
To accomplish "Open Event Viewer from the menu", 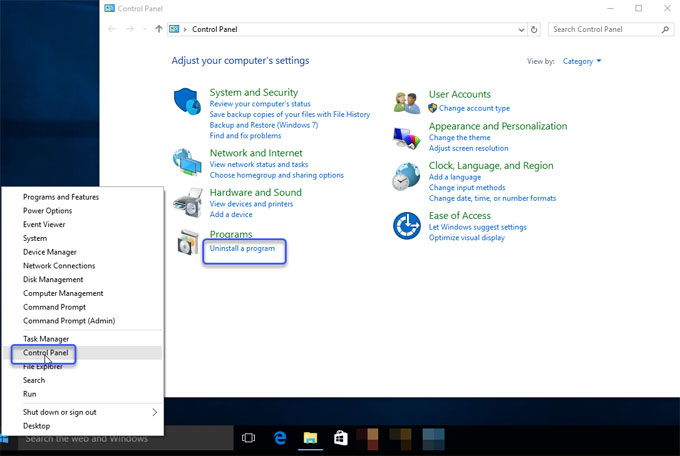I will pyautogui.click(x=44, y=224).
